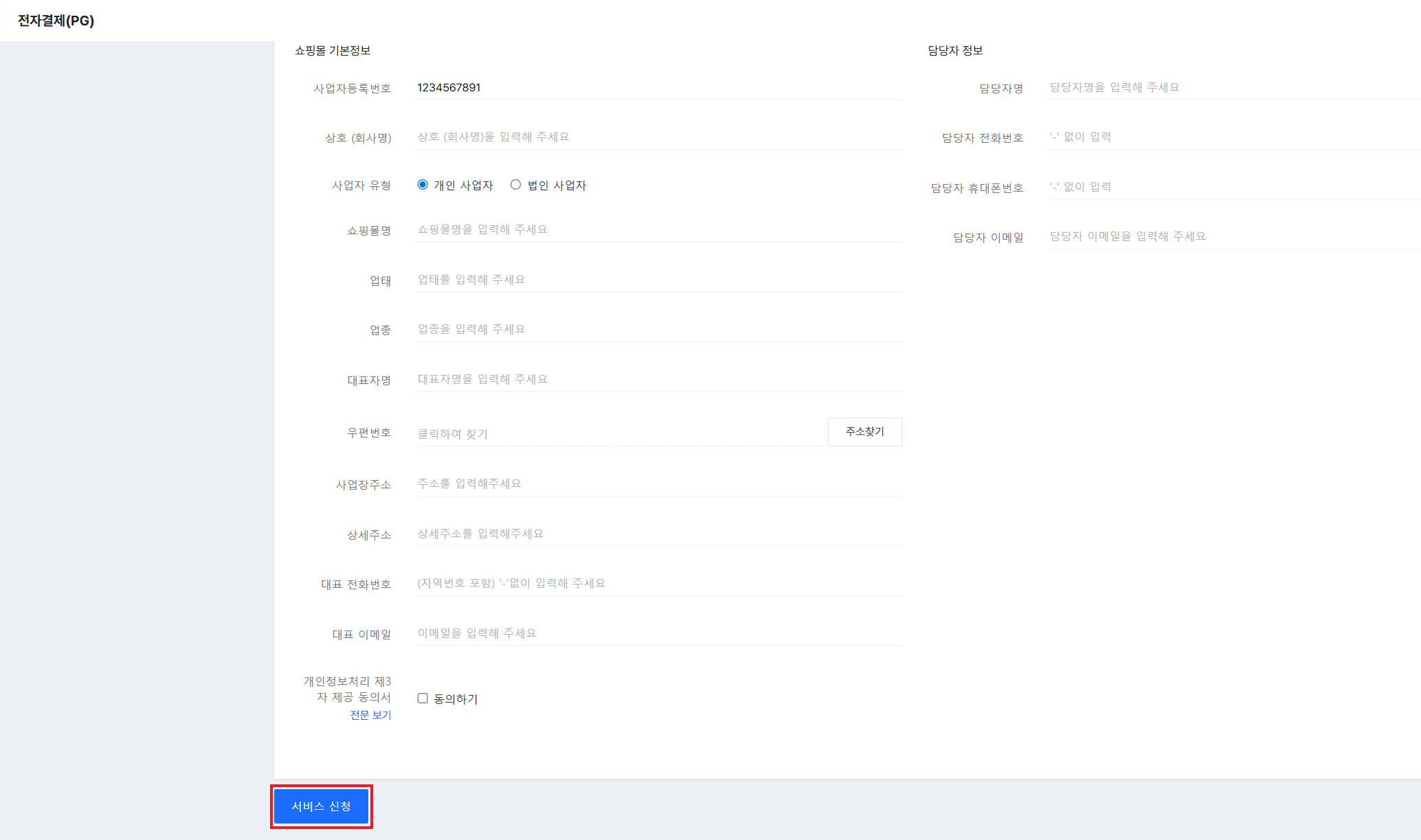
Task: Click the 대표자명 input field
Action: point(658,380)
